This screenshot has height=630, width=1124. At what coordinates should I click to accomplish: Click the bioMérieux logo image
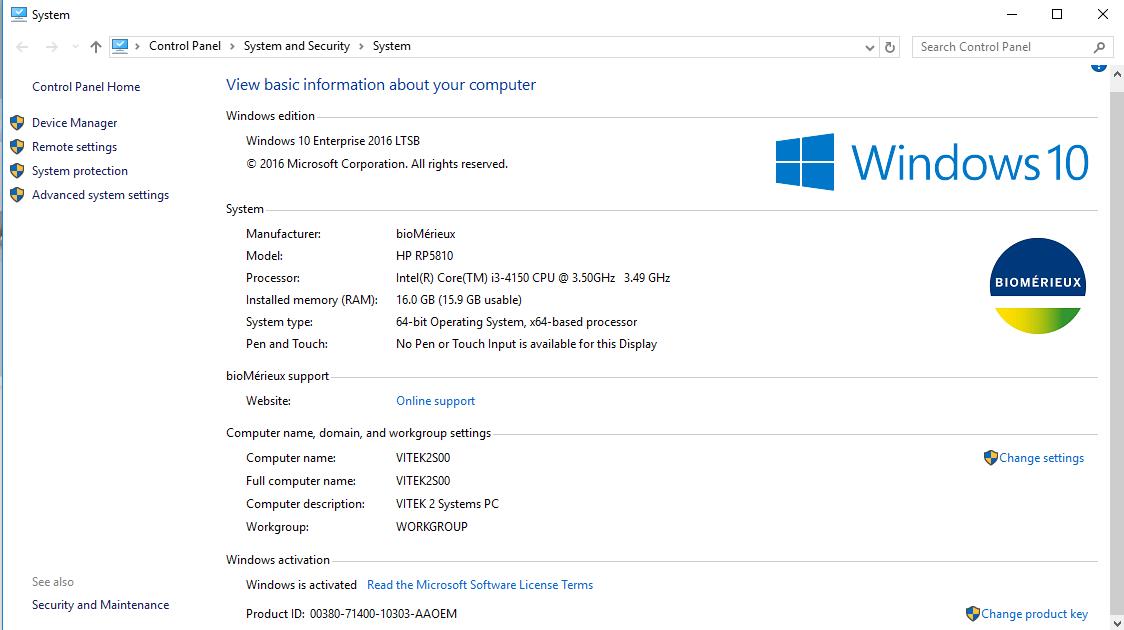(1036, 286)
